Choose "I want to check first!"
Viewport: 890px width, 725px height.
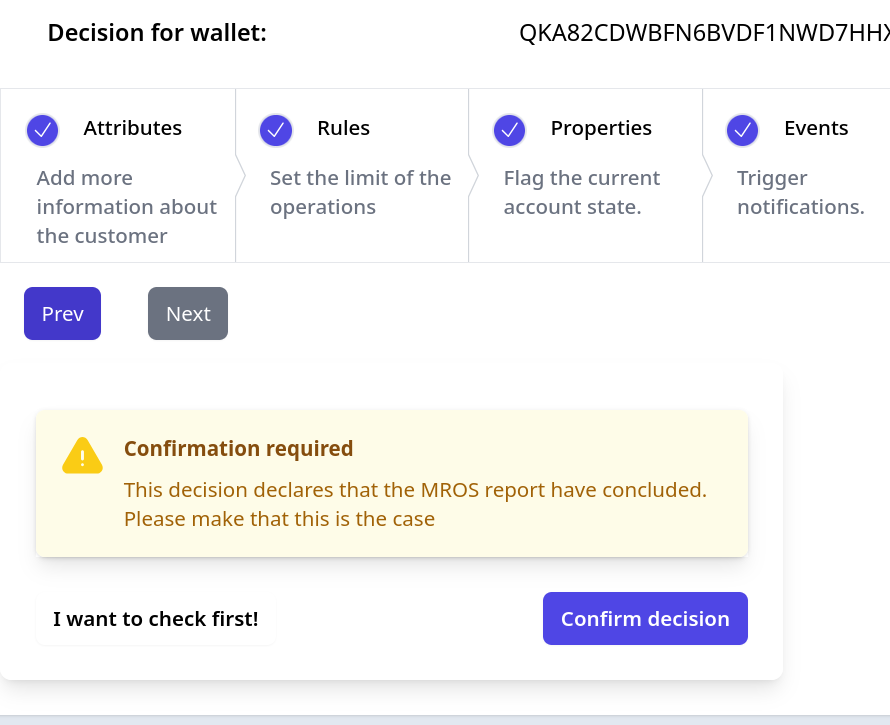click(x=156, y=619)
